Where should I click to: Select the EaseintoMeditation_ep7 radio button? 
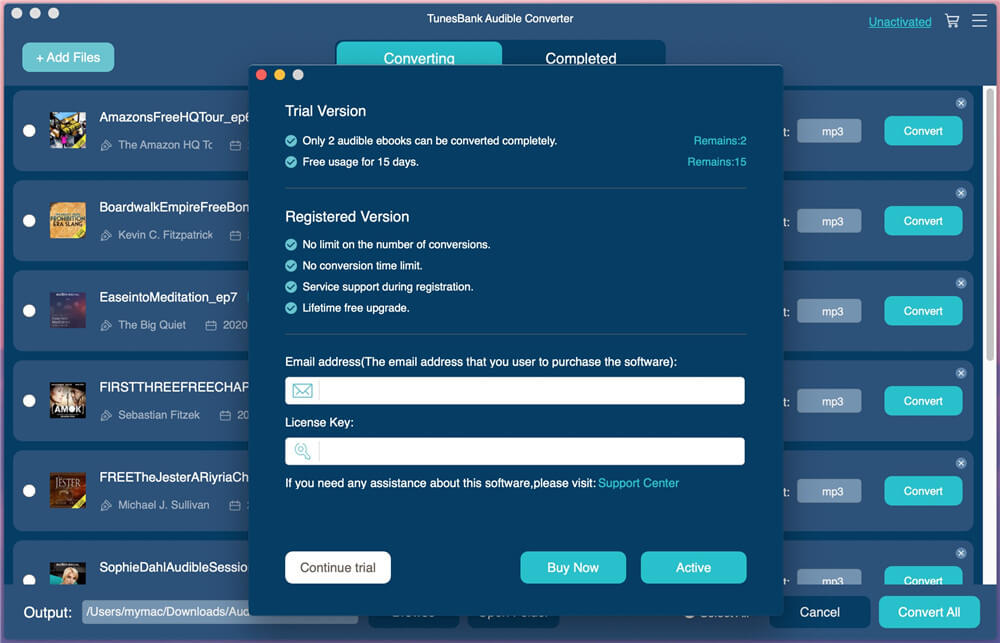(x=29, y=310)
